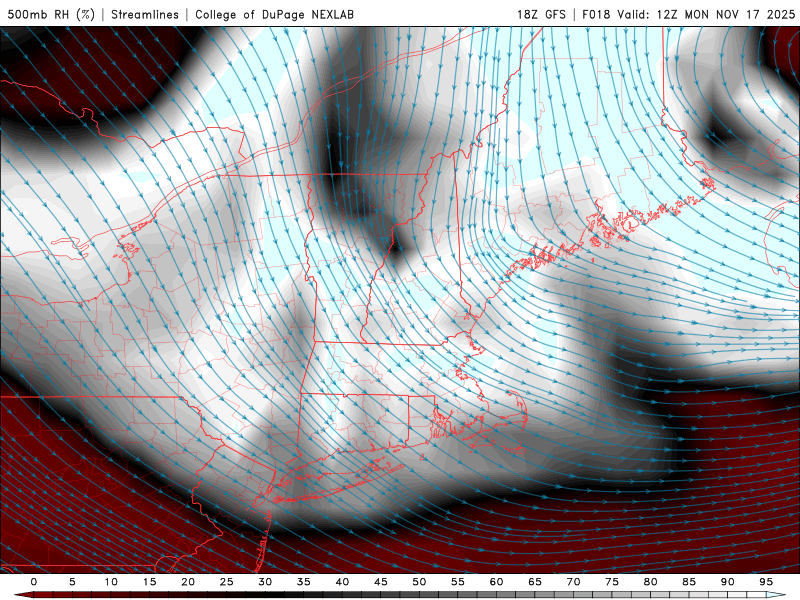Click the colorbar value label "70"
The image size is (800, 600).
pyautogui.click(x=573, y=582)
